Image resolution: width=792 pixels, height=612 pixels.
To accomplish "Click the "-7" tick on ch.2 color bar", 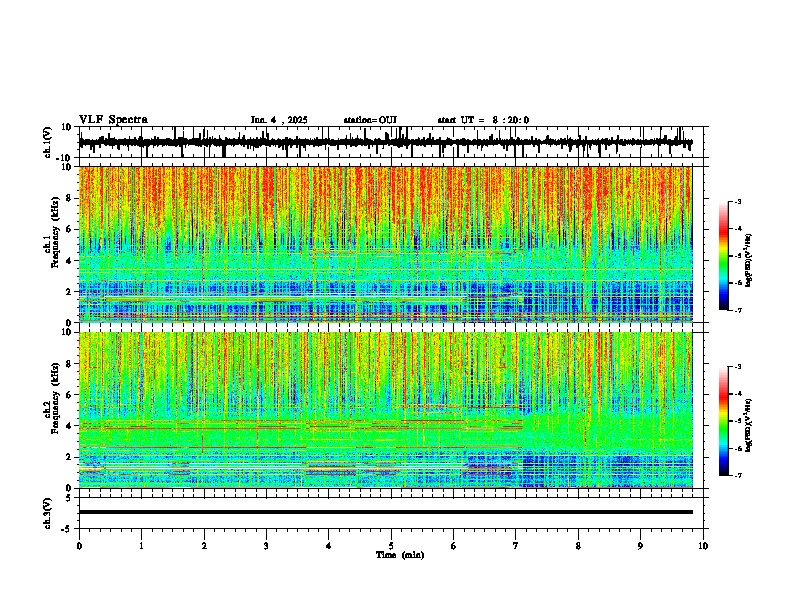I will coord(738,475).
